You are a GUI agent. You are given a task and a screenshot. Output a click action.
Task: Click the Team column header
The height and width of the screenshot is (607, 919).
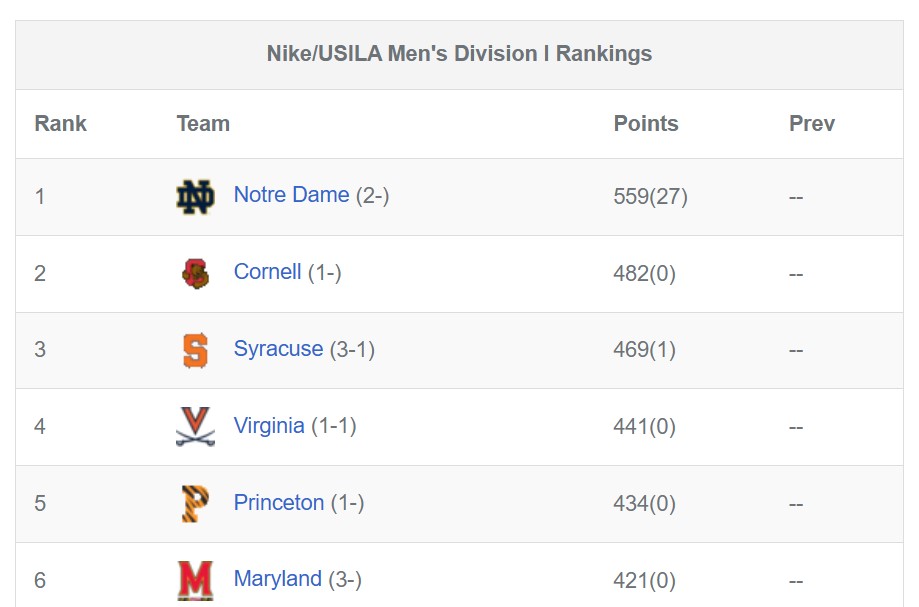pos(203,124)
